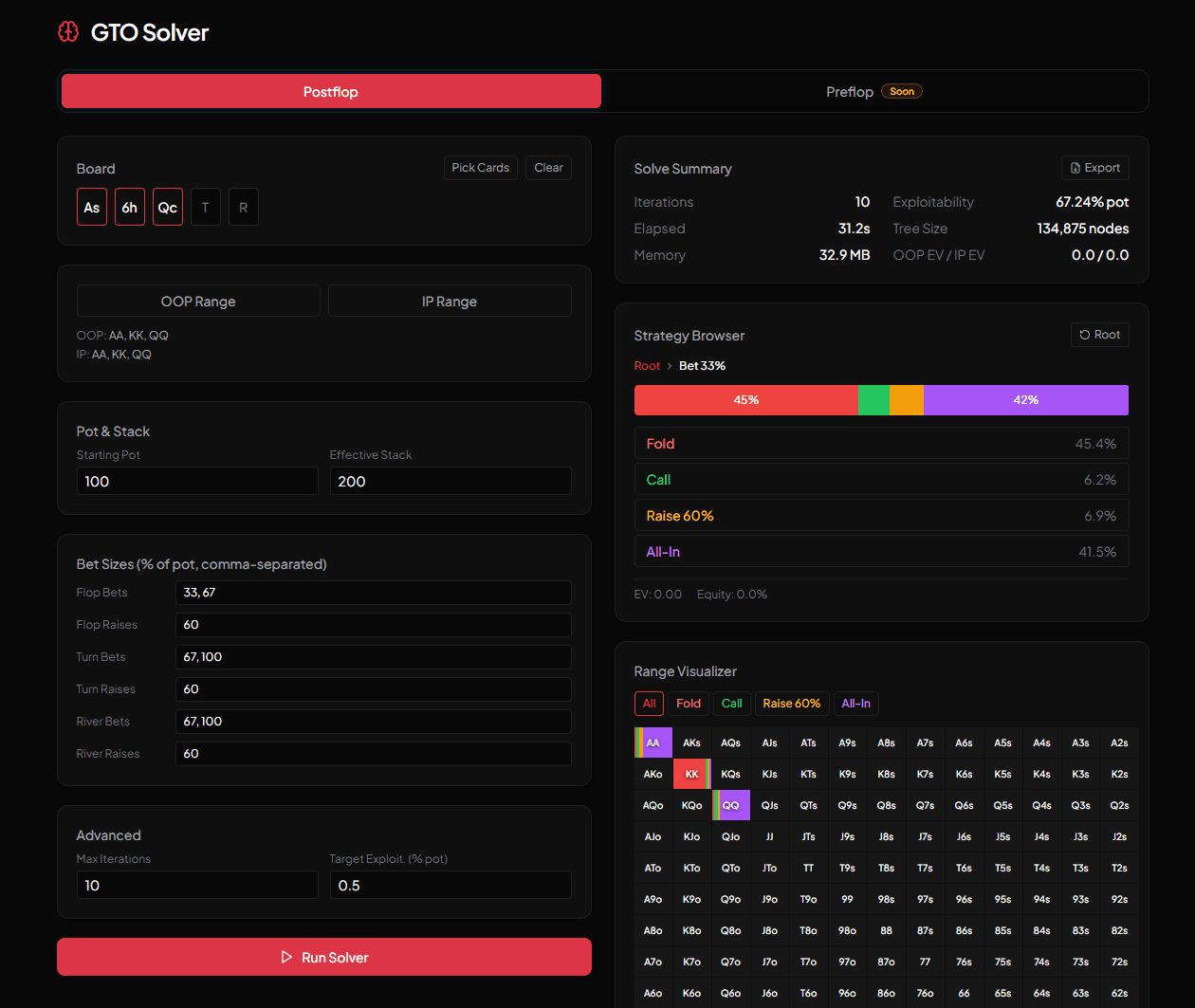The height and width of the screenshot is (1008, 1195).
Task: Select the As board card
Action: [92, 206]
